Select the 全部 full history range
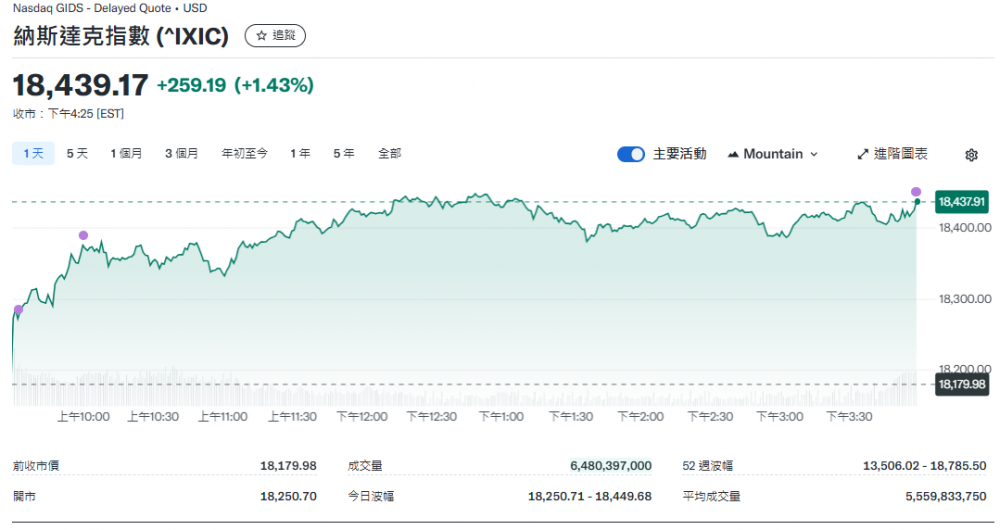 click(x=389, y=154)
